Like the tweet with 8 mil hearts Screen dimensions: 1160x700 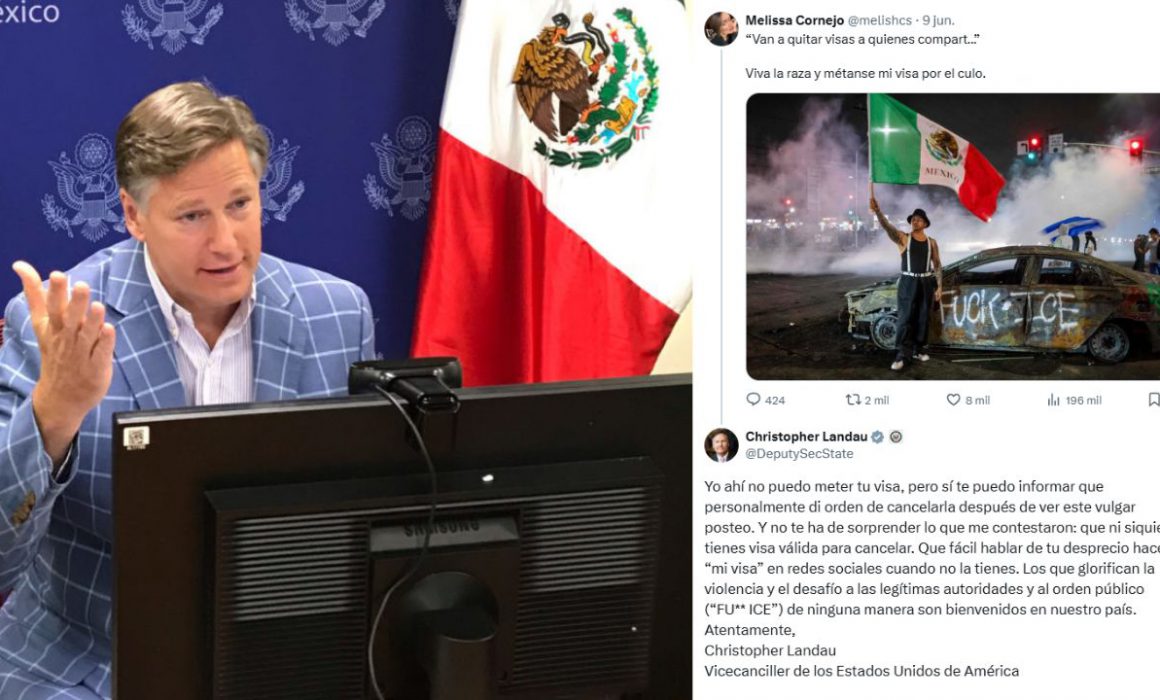(x=954, y=400)
